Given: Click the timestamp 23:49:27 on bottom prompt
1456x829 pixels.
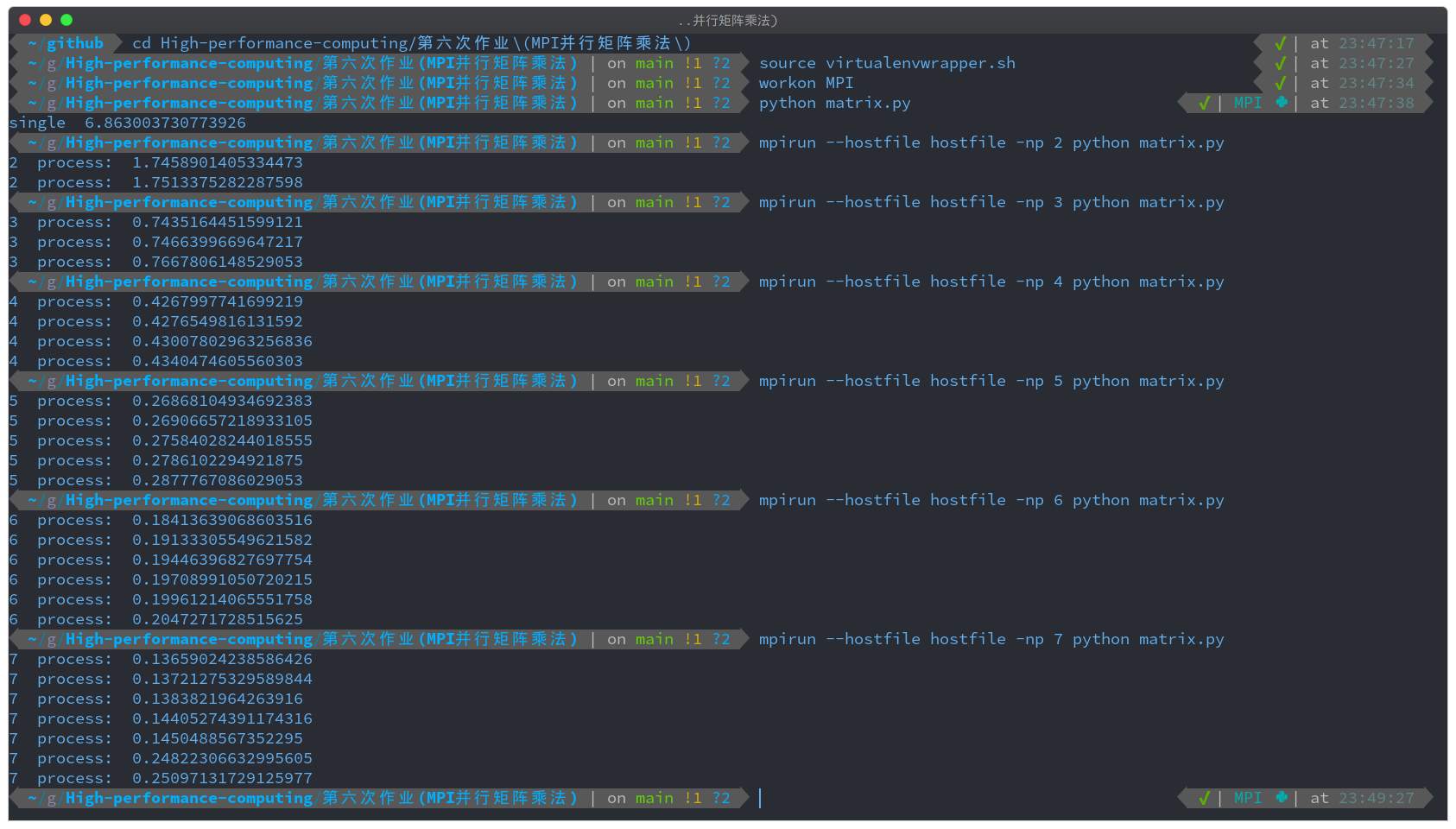Looking at the screenshot, I should [1376, 798].
